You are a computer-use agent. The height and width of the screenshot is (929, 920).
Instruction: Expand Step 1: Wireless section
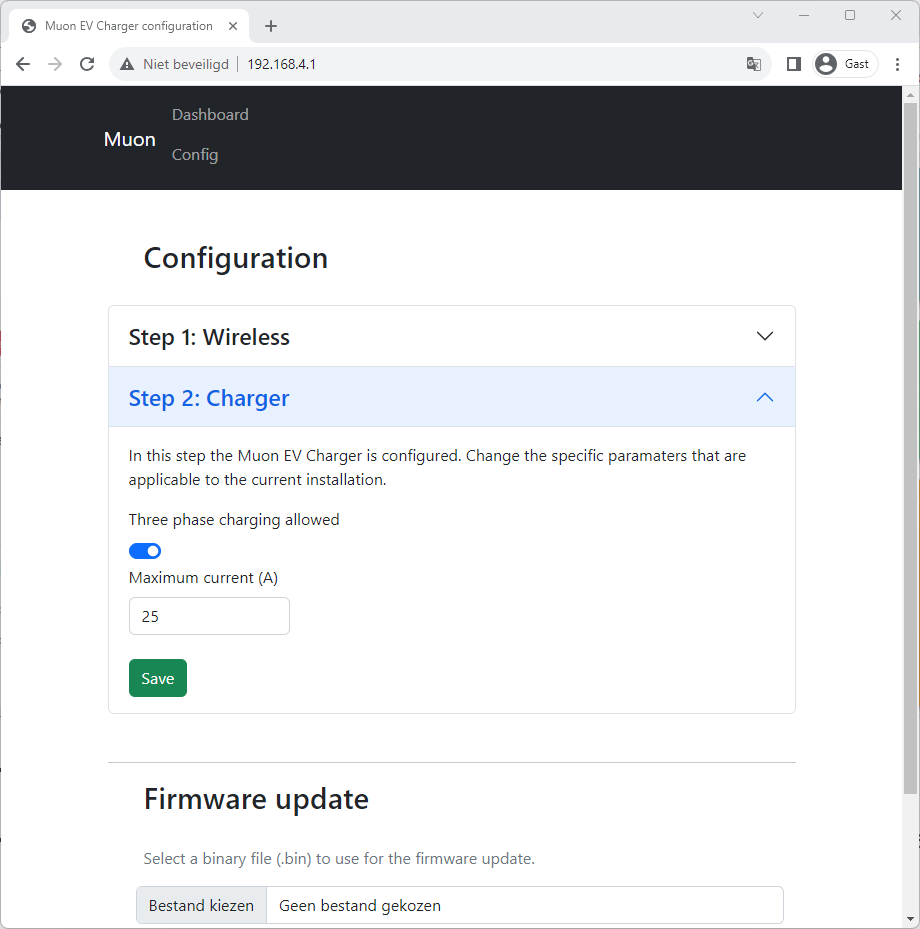coord(452,337)
